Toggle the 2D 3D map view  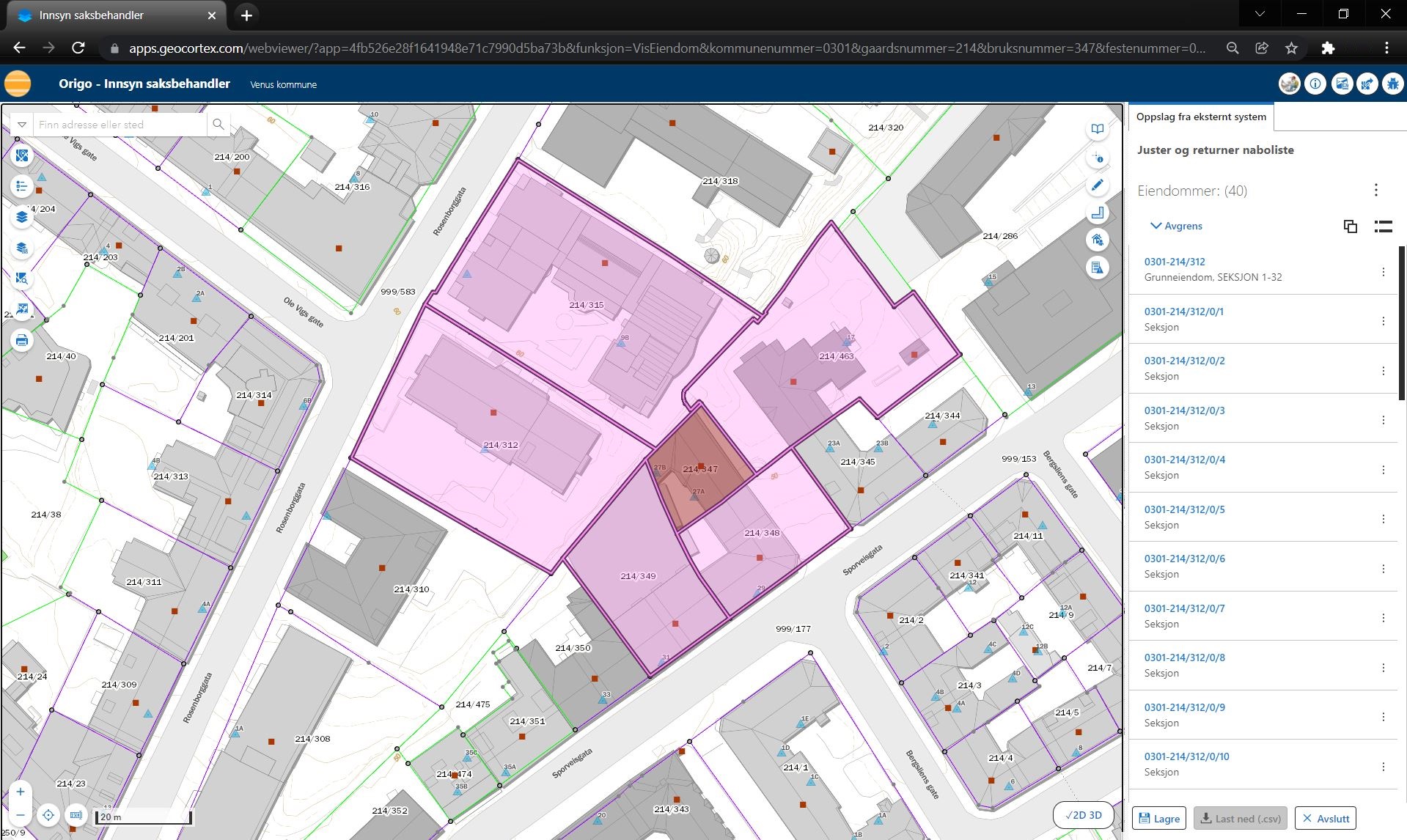coord(1084,815)
